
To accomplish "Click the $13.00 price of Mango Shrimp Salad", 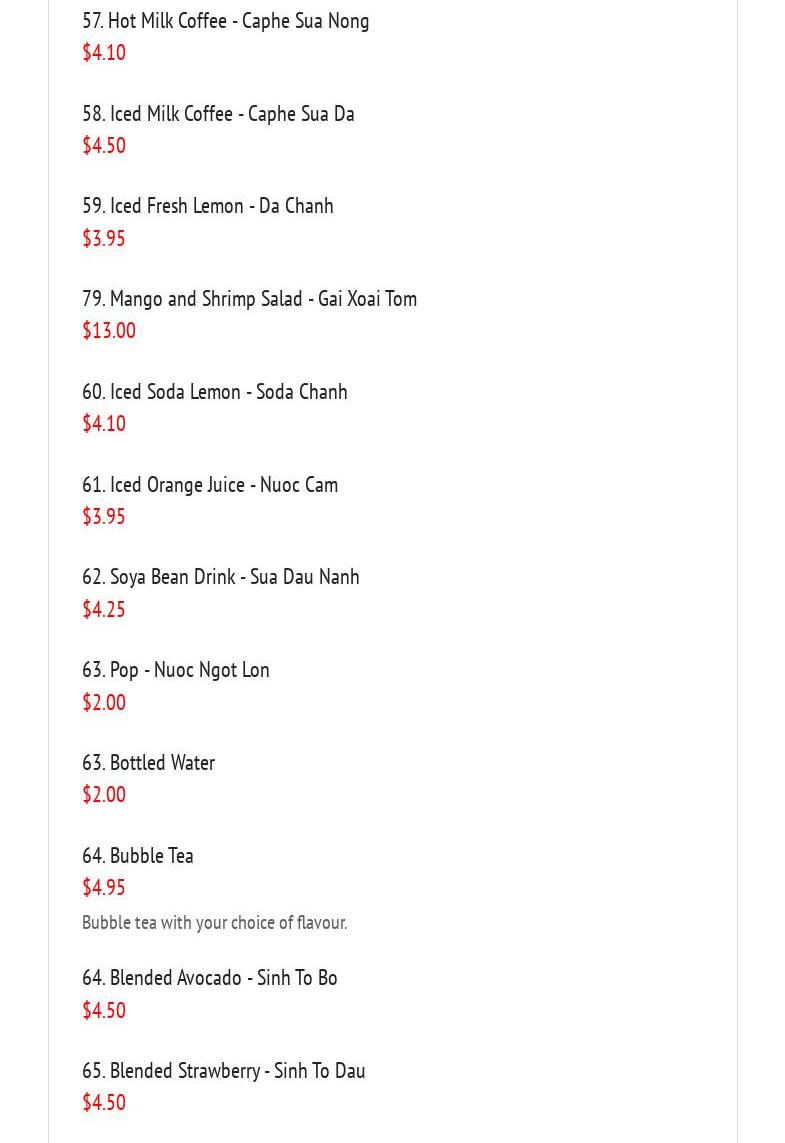I will [x=108, y=331].
